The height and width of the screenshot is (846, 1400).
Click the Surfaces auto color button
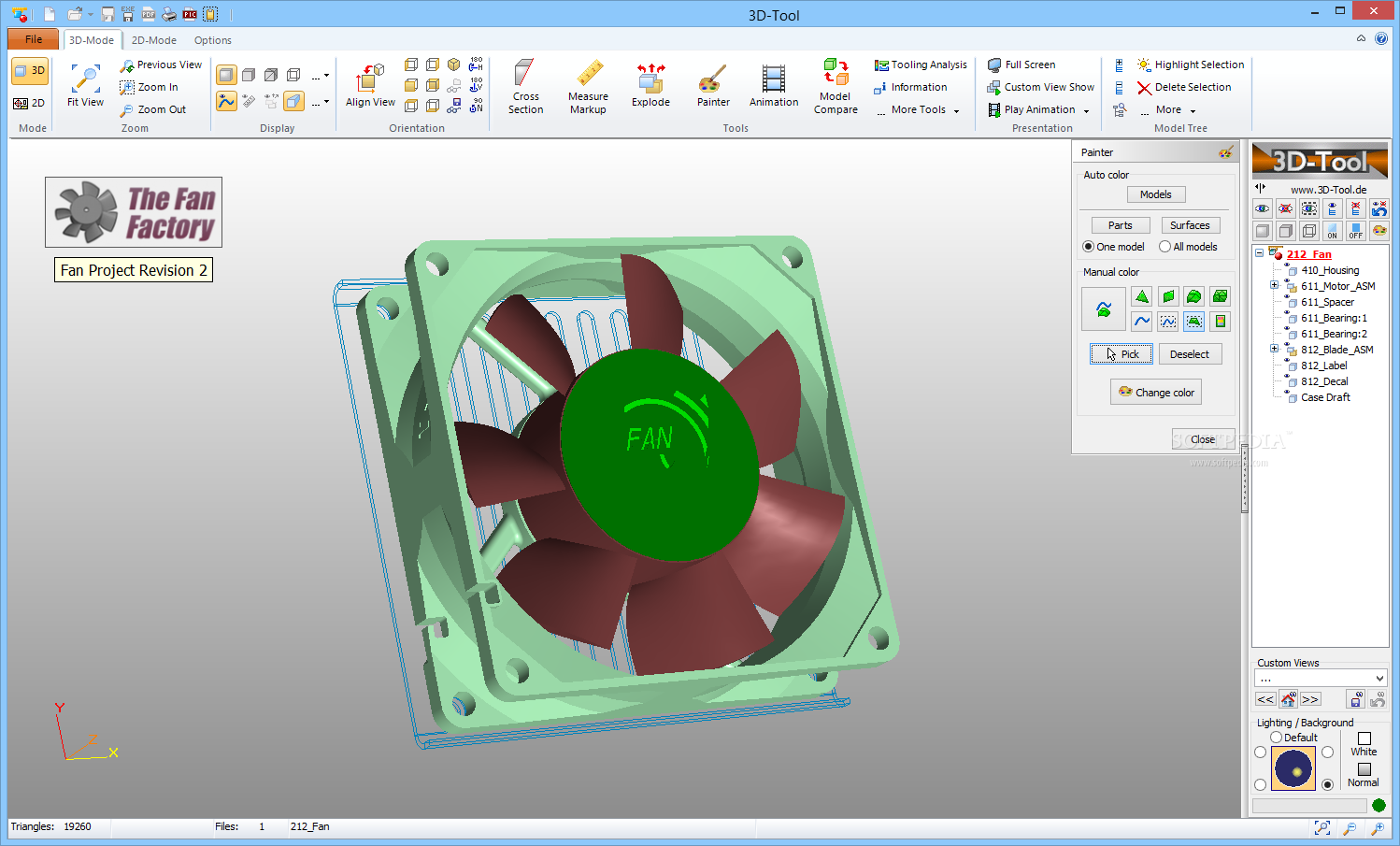pos(1190,225)
